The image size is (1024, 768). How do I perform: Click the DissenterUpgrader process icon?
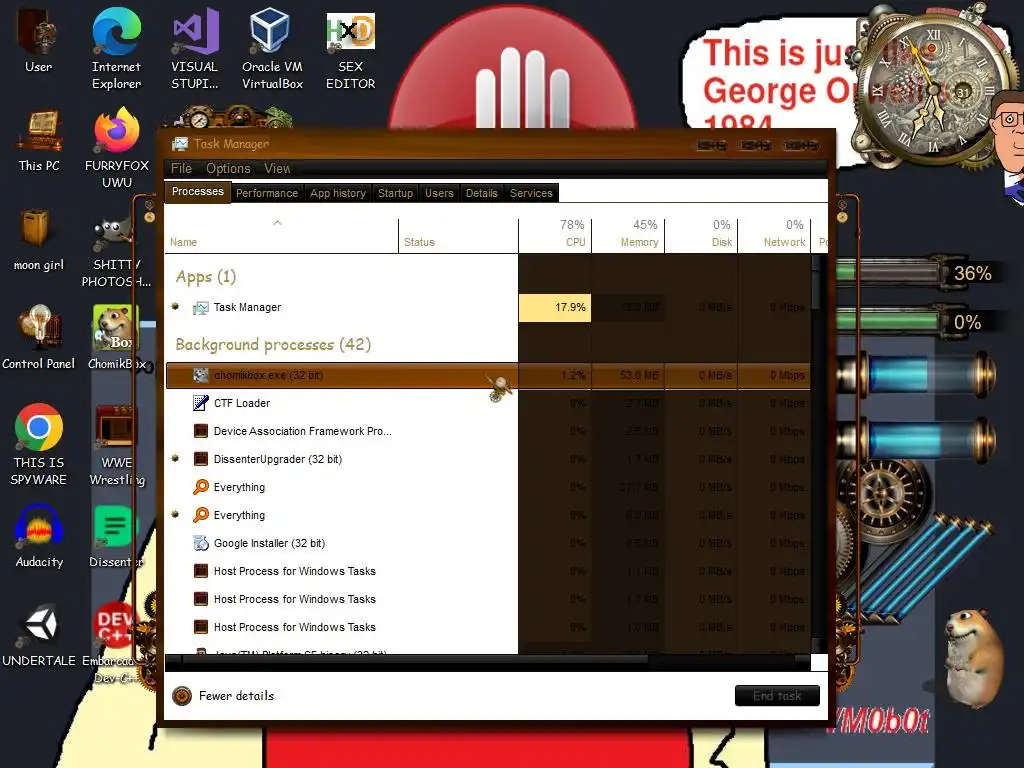(200, 459)
